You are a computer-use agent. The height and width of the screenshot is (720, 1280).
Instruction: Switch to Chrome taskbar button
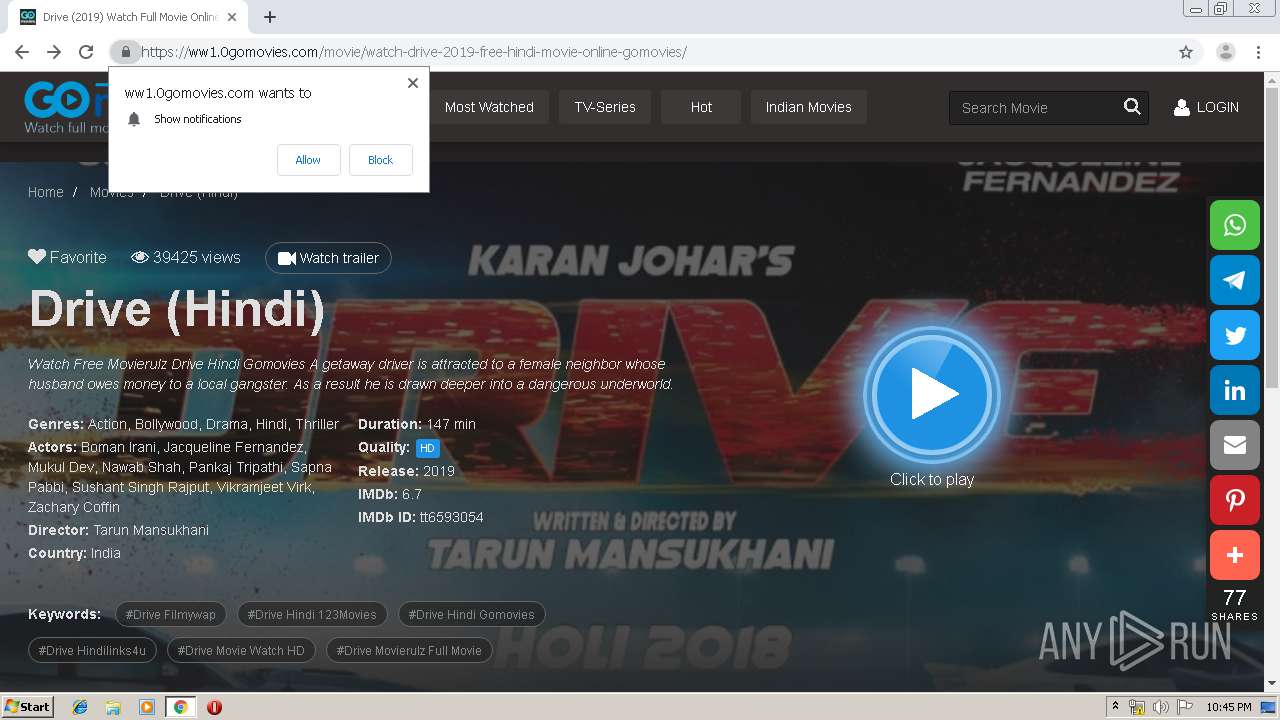point(180,706)
